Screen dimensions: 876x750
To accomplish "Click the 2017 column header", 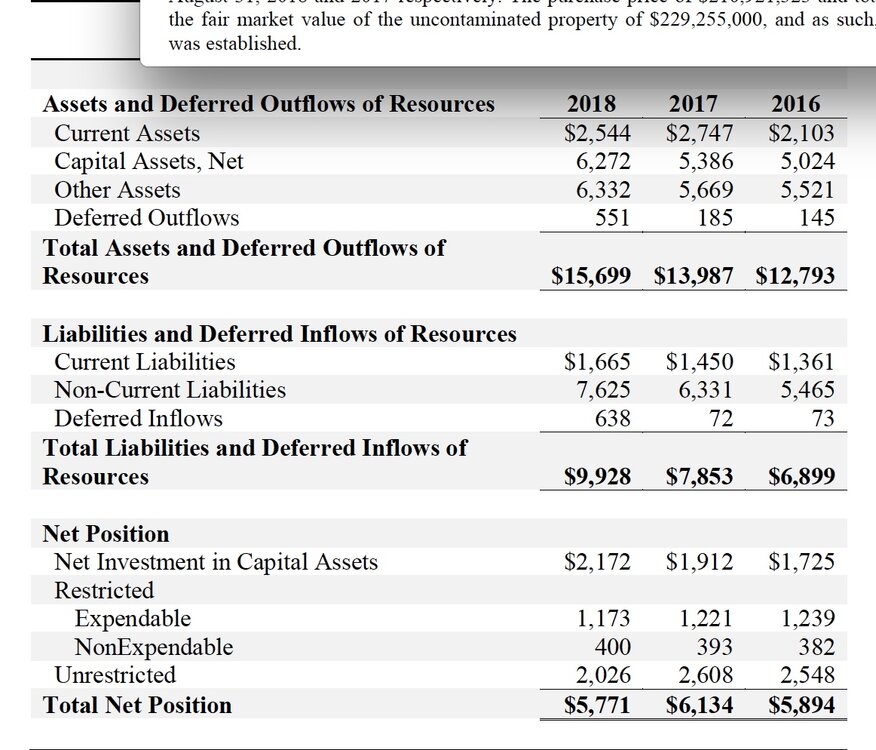I will 693,104.
